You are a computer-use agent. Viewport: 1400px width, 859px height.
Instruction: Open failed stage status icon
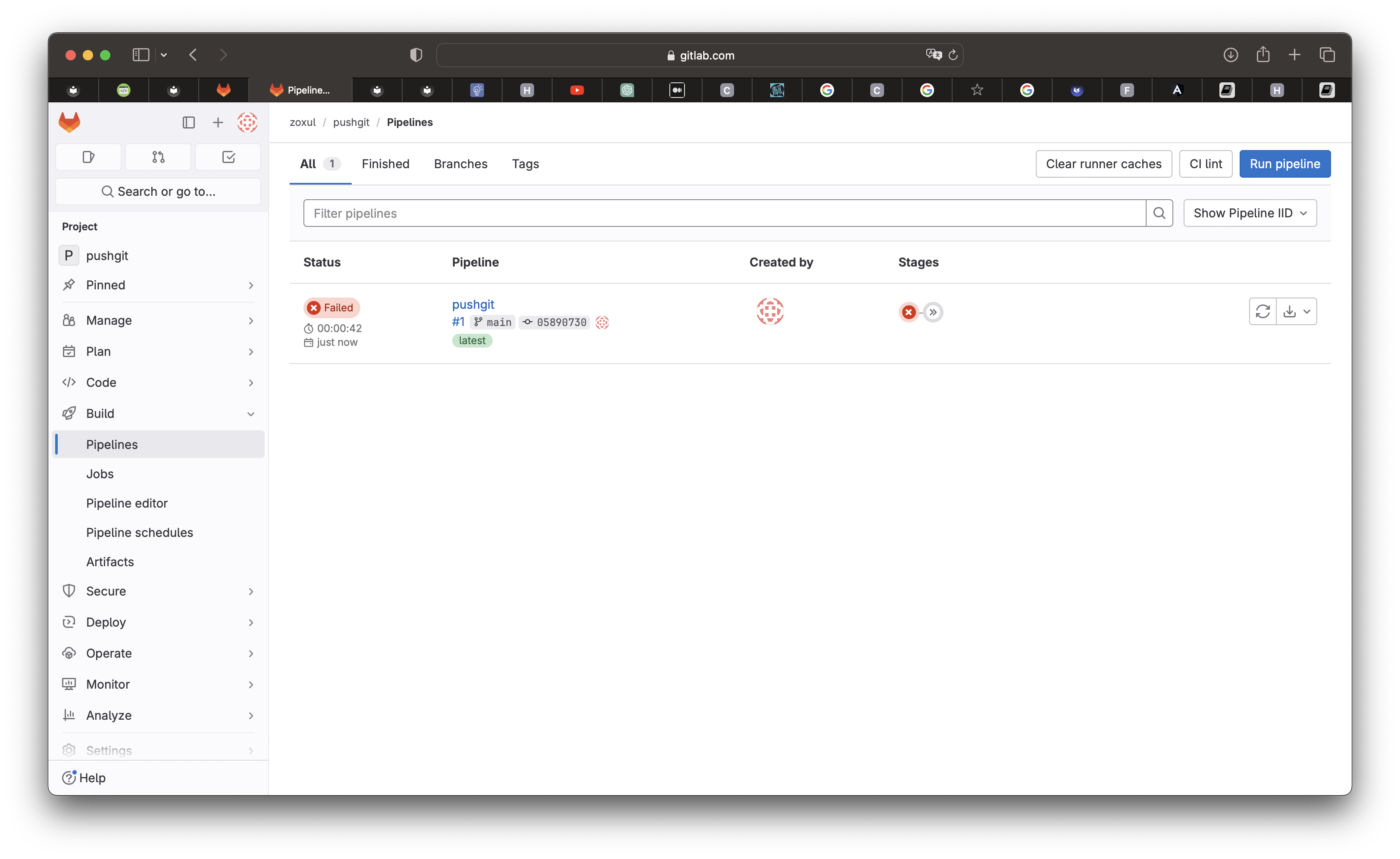click(909, 312)
